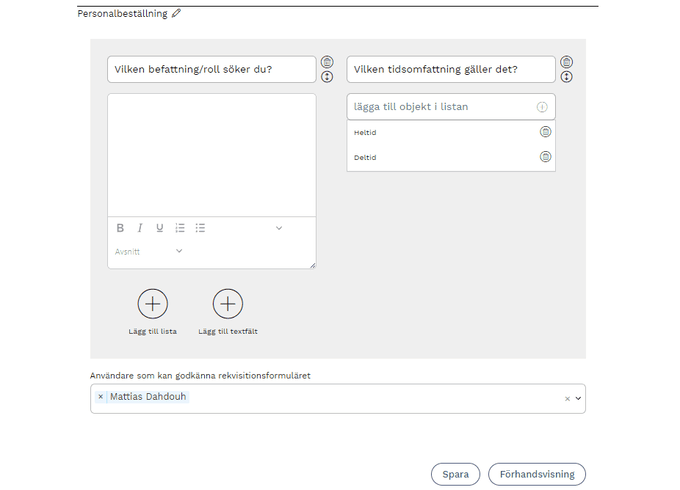Screen dimensions: 680x490
Task: Click the reorder arrows icon for the befattning/roll question
Action: coord(327,76)
